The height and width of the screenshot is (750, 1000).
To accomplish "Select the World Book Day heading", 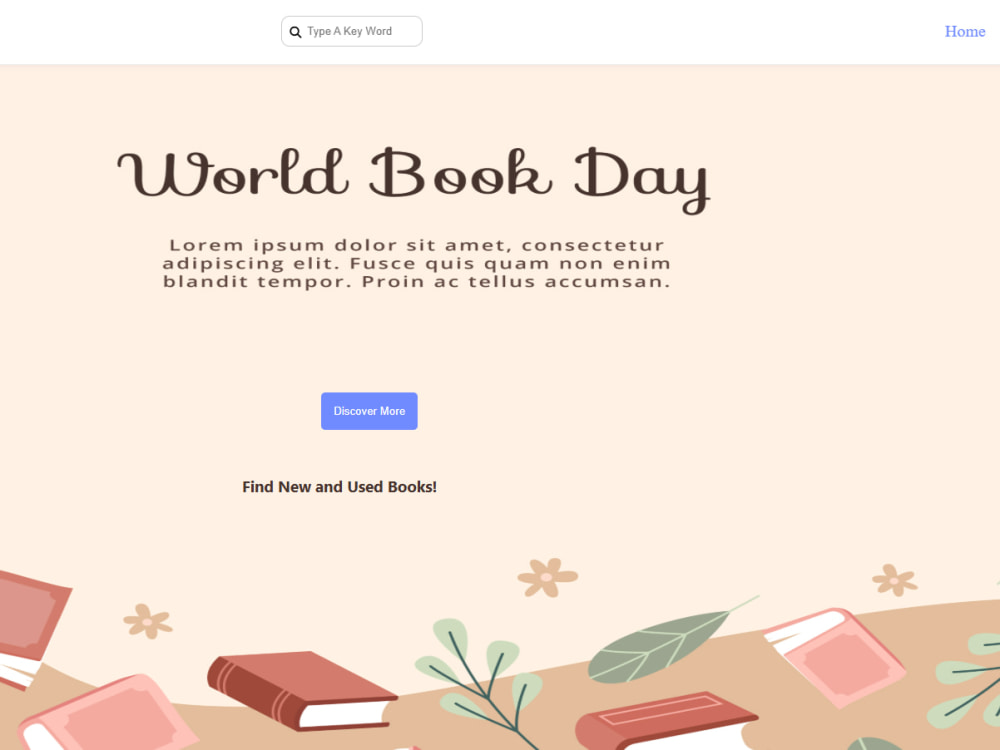I will (x=413, y=179).
